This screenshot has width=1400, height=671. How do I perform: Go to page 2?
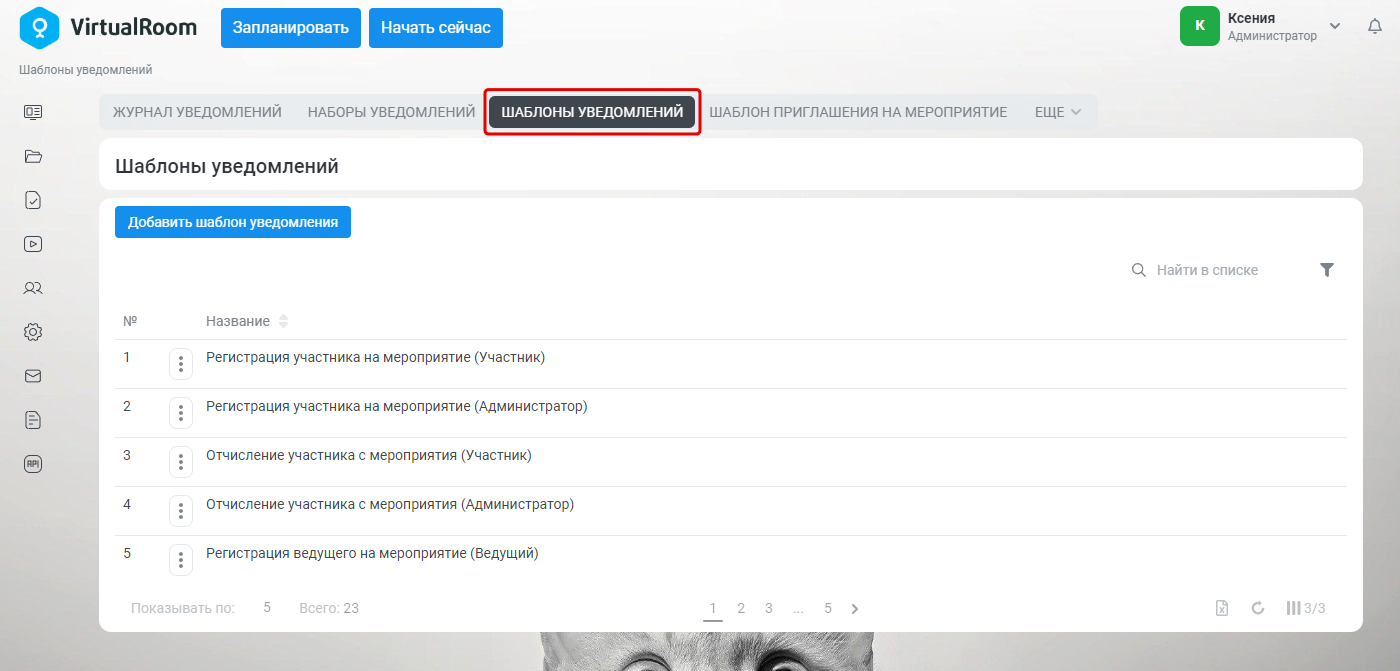coord(741,608)
